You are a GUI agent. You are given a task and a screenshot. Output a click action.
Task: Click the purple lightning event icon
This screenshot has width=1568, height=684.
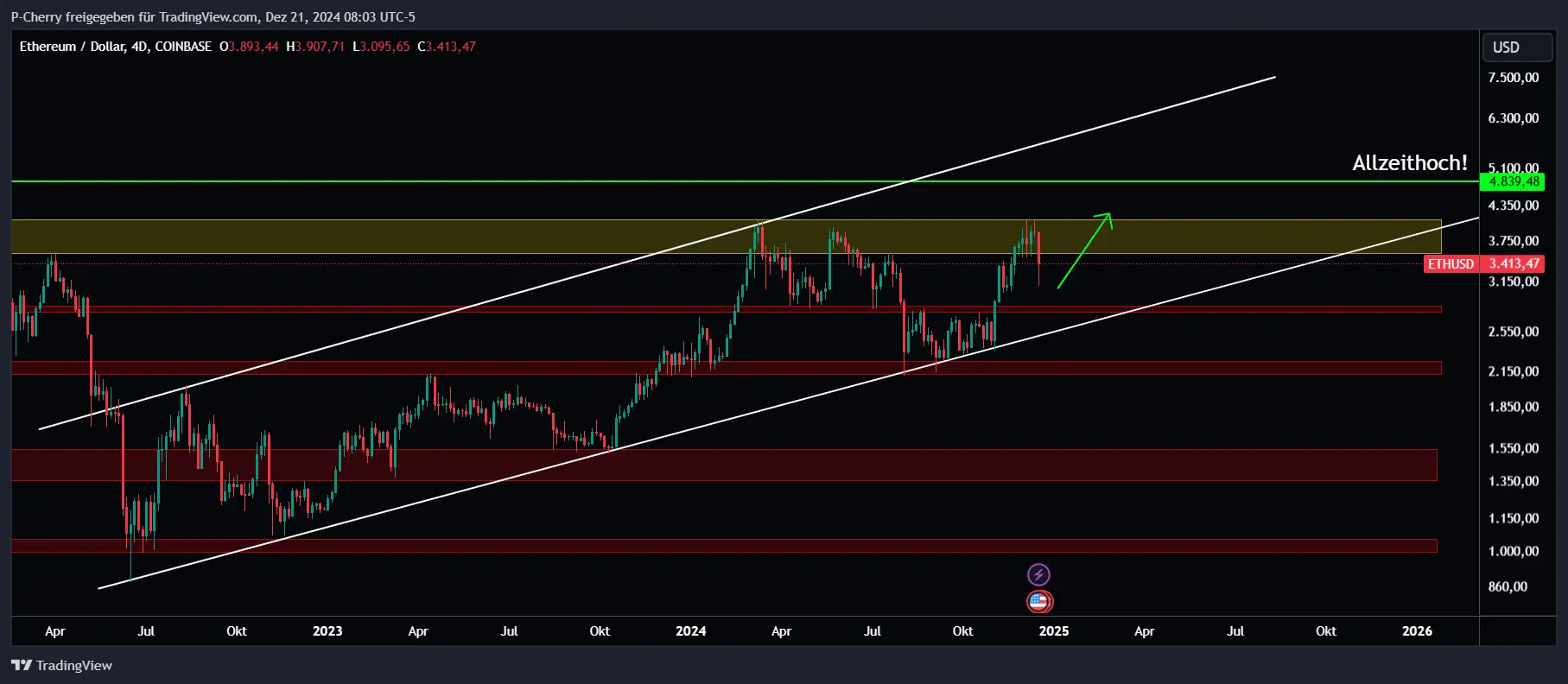(x=1038, y=574)
